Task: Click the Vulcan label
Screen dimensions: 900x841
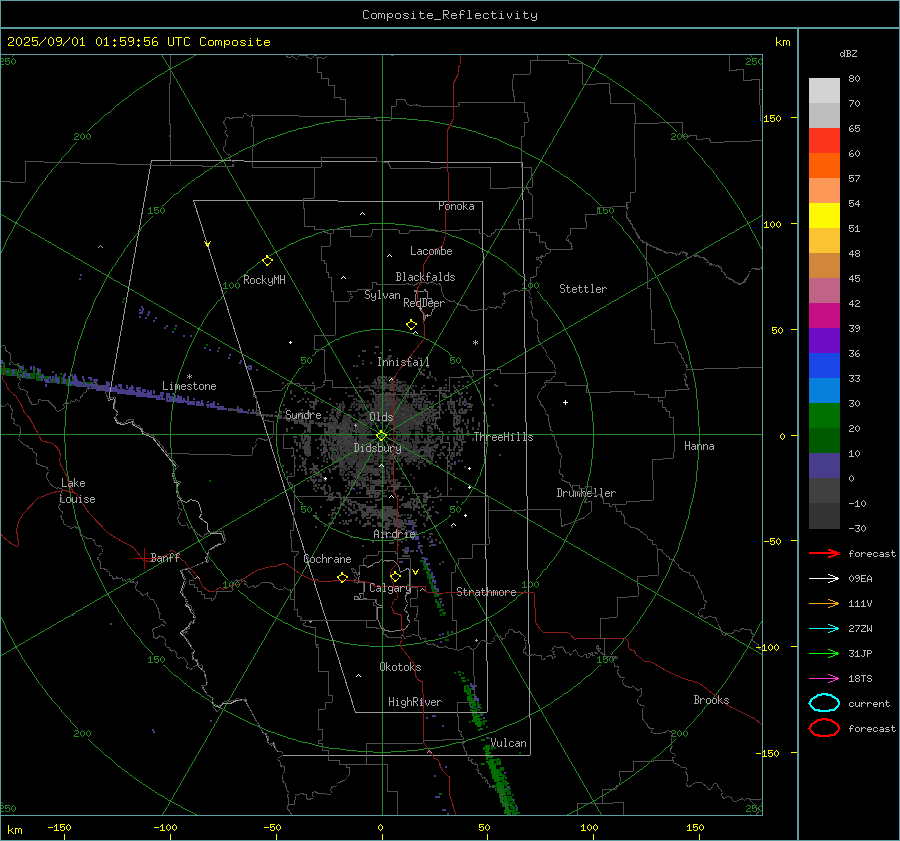Action: tap(508, 743)
